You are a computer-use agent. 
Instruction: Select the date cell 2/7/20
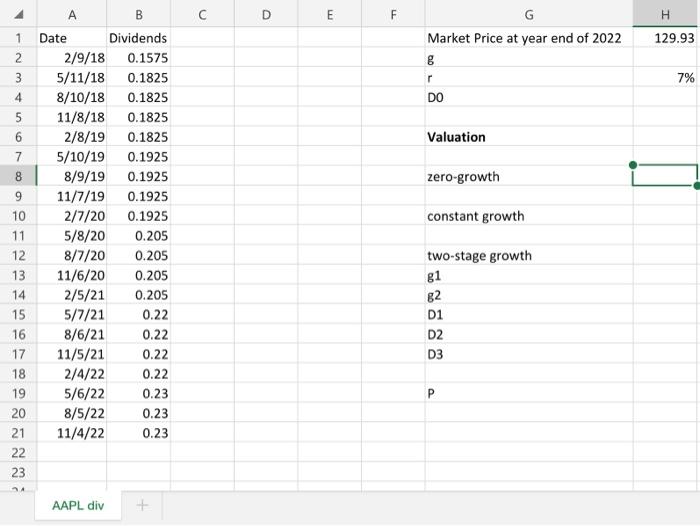[72, 216]
